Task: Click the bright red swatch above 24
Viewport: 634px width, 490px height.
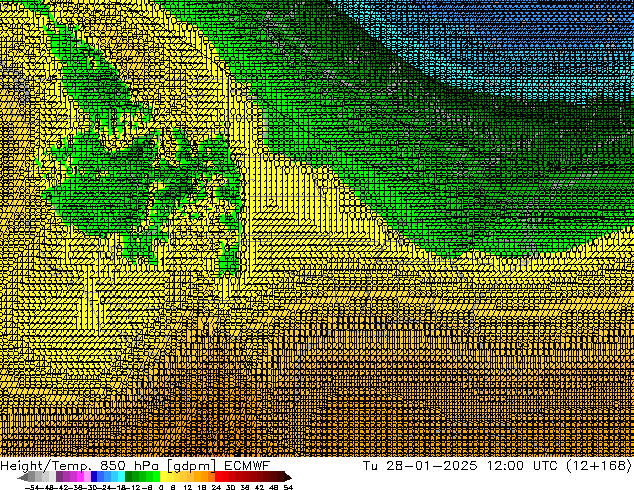Action: tap(218, 476)
